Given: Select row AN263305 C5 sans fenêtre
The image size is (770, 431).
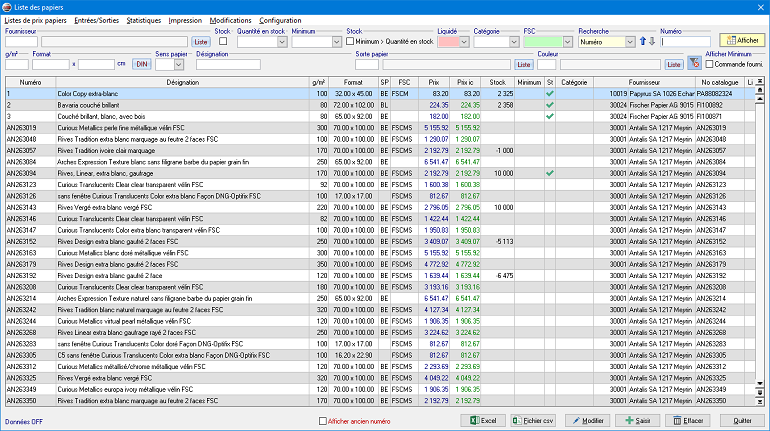Looking at the screenshot, I should coord(380,355).
